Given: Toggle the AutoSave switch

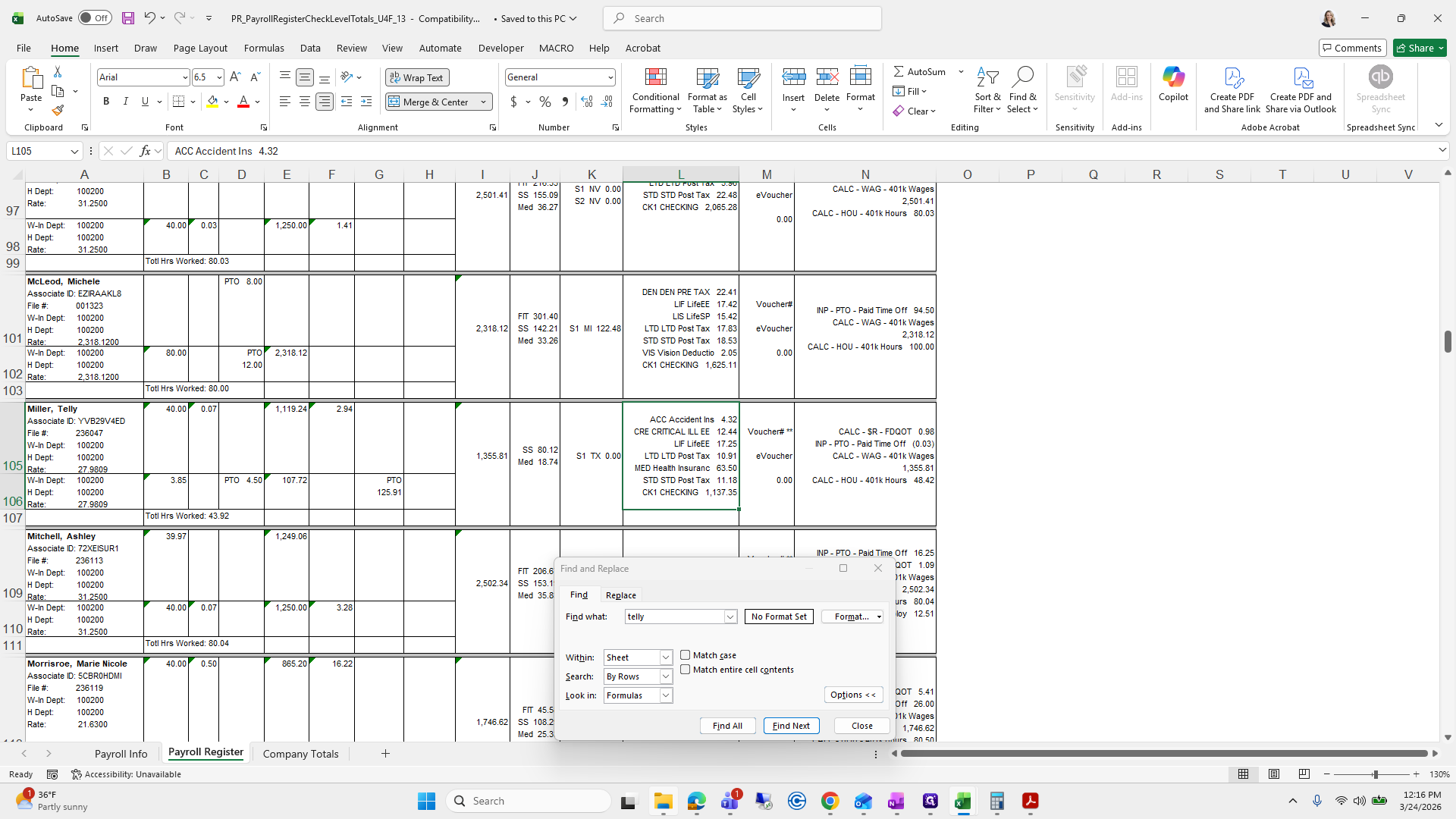Looking at the screenshot, I should (95, 18).
